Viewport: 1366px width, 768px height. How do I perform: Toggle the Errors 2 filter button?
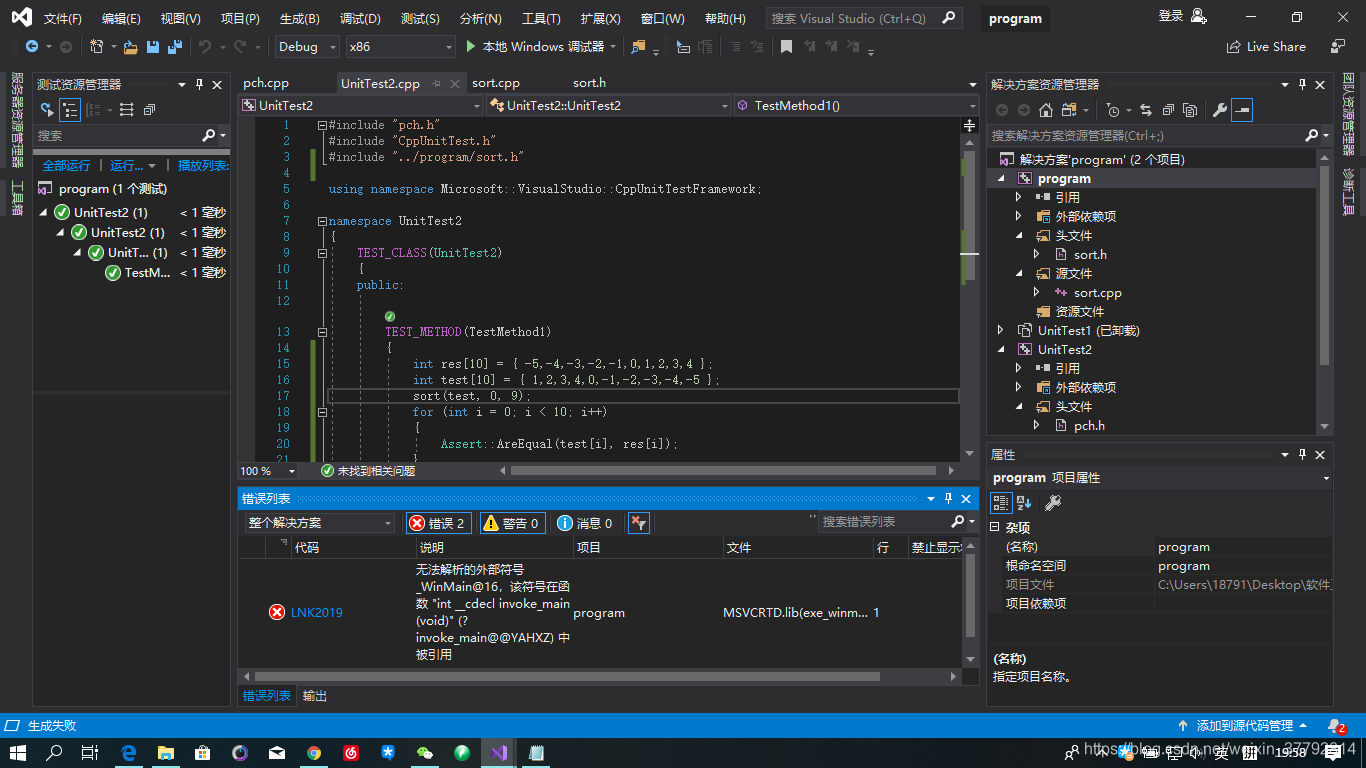pyautogui.click(x=437, y=523)
